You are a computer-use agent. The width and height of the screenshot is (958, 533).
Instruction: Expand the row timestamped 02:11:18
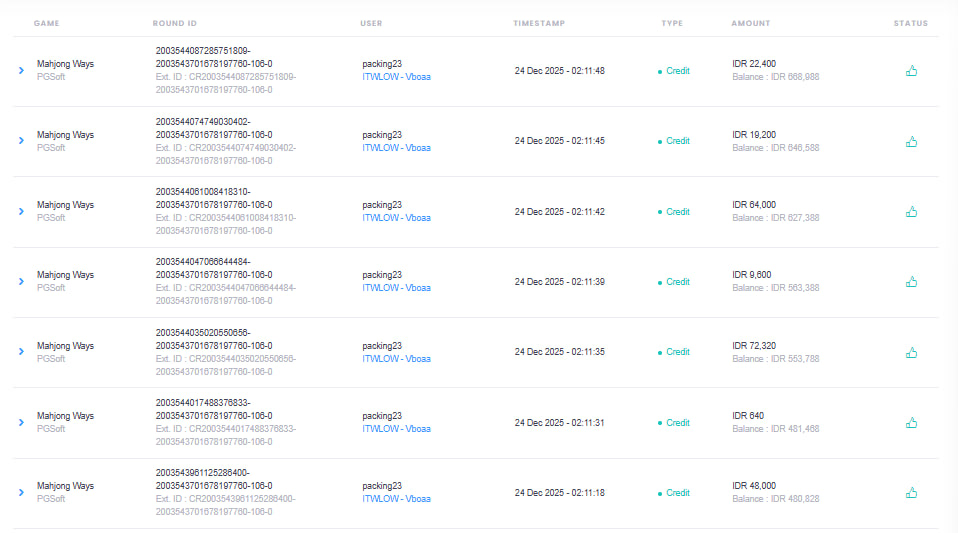21,492
